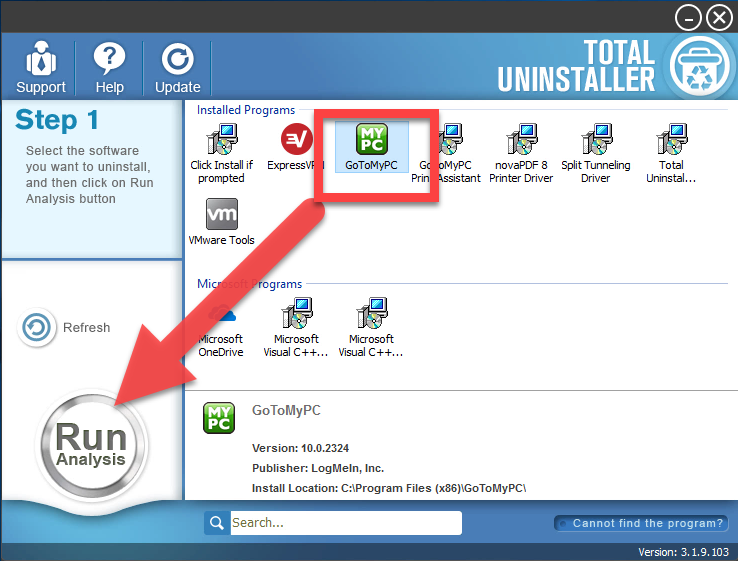Open the Help section

(109, 67)
